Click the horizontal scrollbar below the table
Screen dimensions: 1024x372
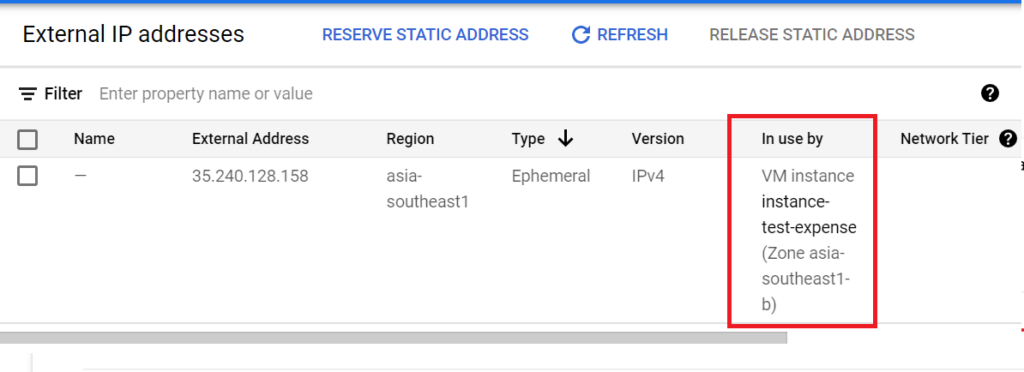393,337
